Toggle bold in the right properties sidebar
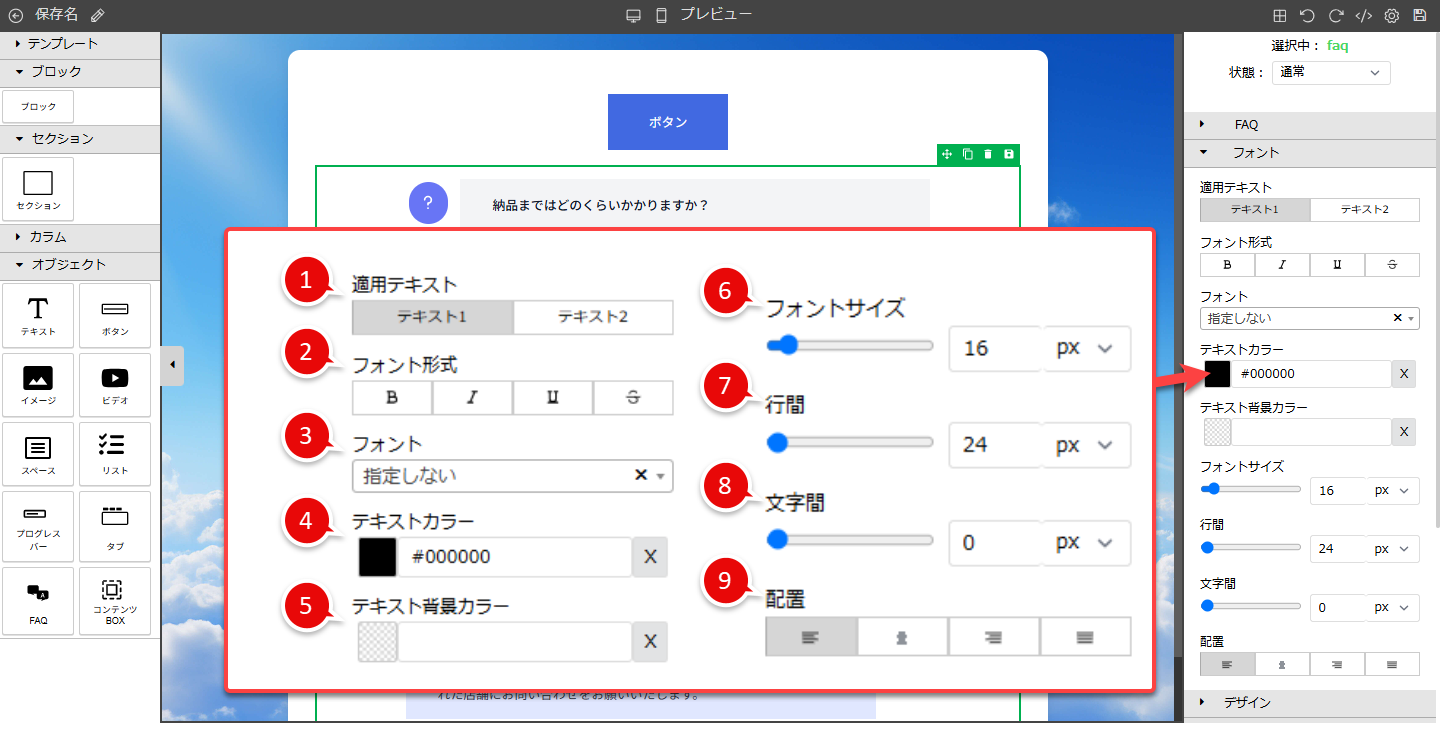Image resolution: width=1440 pixels, height=731 pixels. coord(1227,265)
